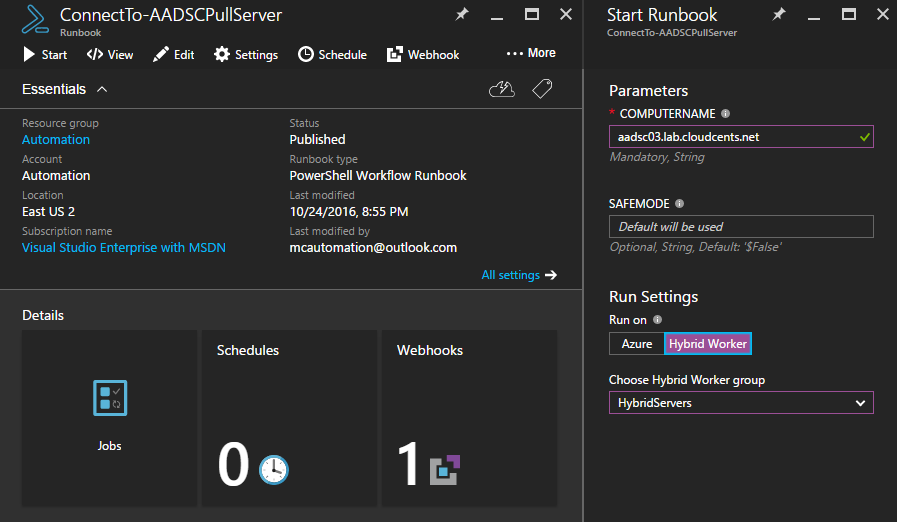Open runbook Settings from the toolbar
The height and width of the screenshot is (522, 897).
pos(246,54)
